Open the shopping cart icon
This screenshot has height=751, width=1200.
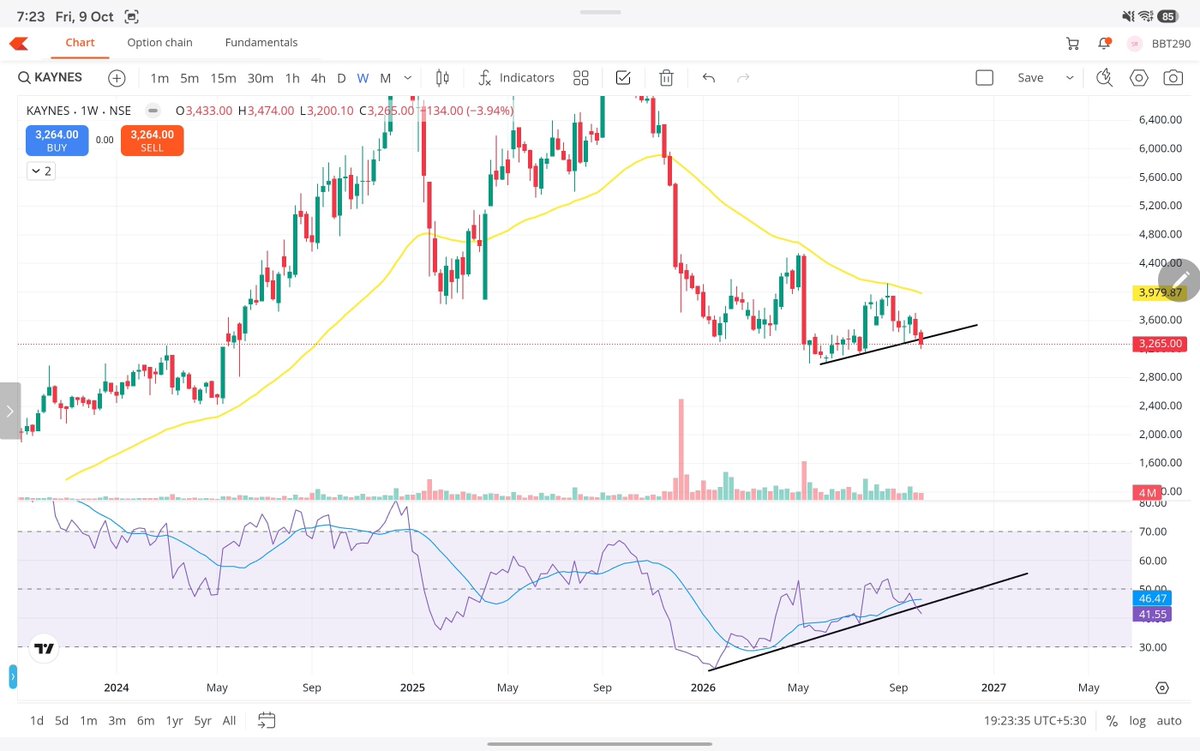point(1073,43)
